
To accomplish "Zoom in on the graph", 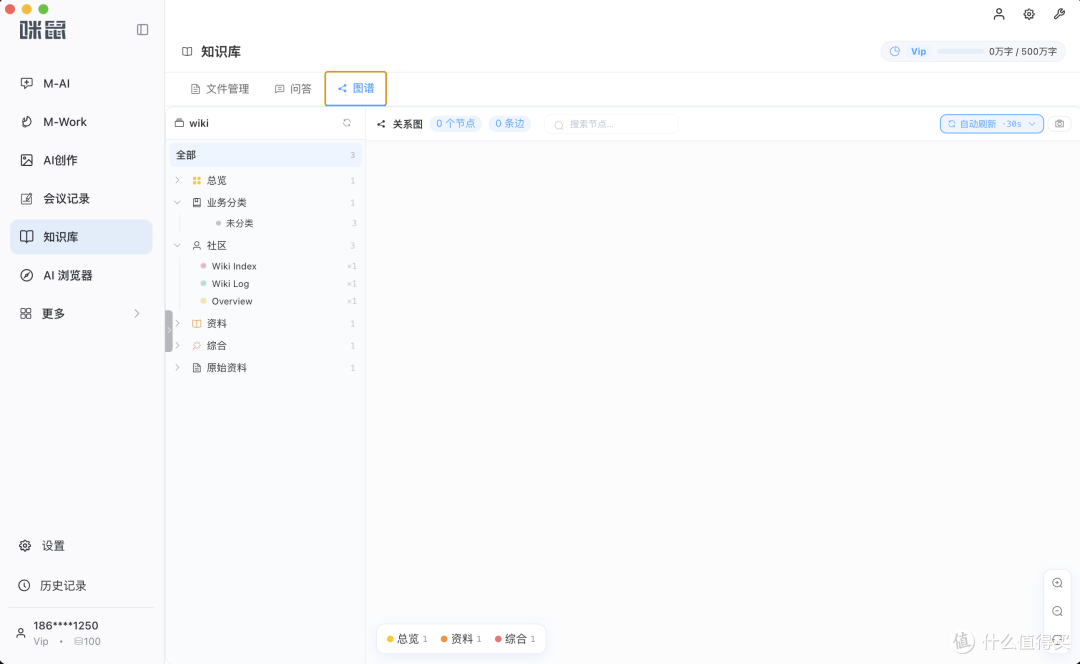I will (1057, 583).
